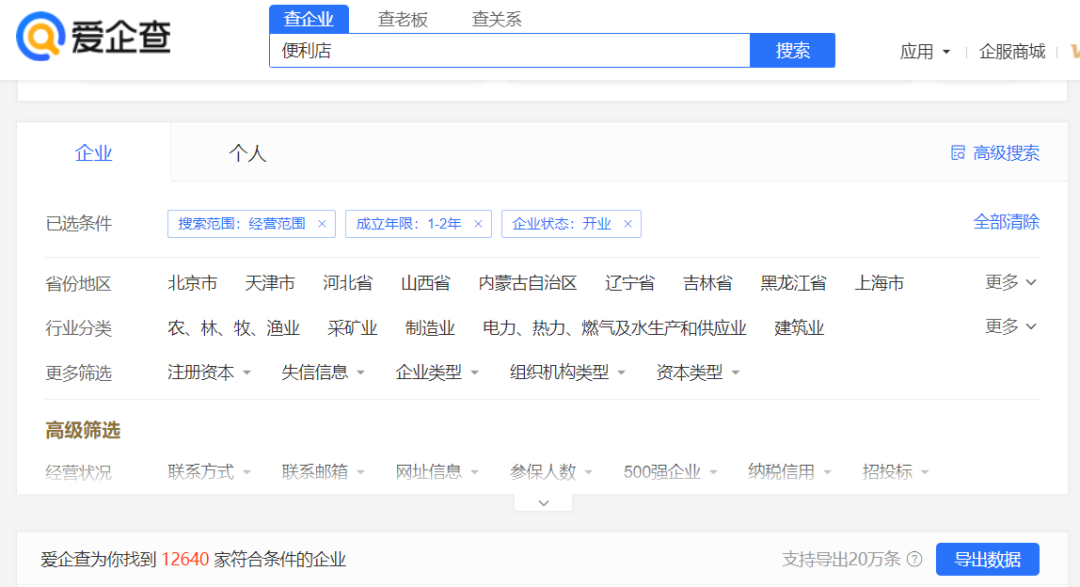Clear all filters with 全部清除
Image resolution: width=1080 pixels, height=587 pixels.
point(1006,222)
